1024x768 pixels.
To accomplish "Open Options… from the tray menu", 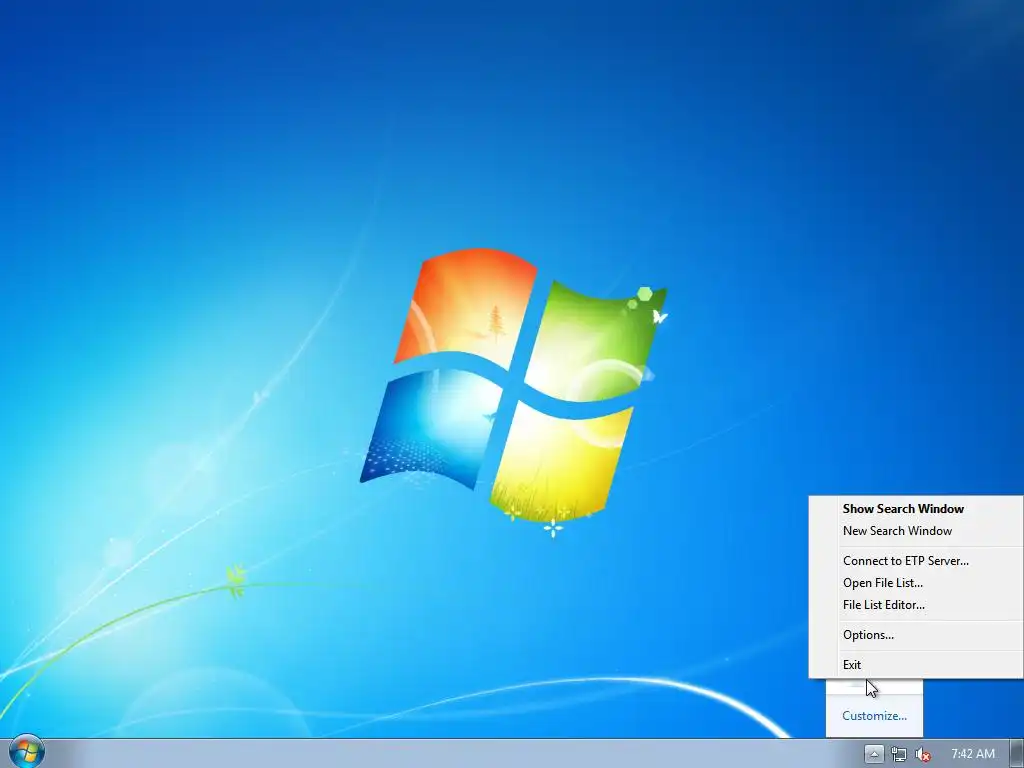I will 916,635.
